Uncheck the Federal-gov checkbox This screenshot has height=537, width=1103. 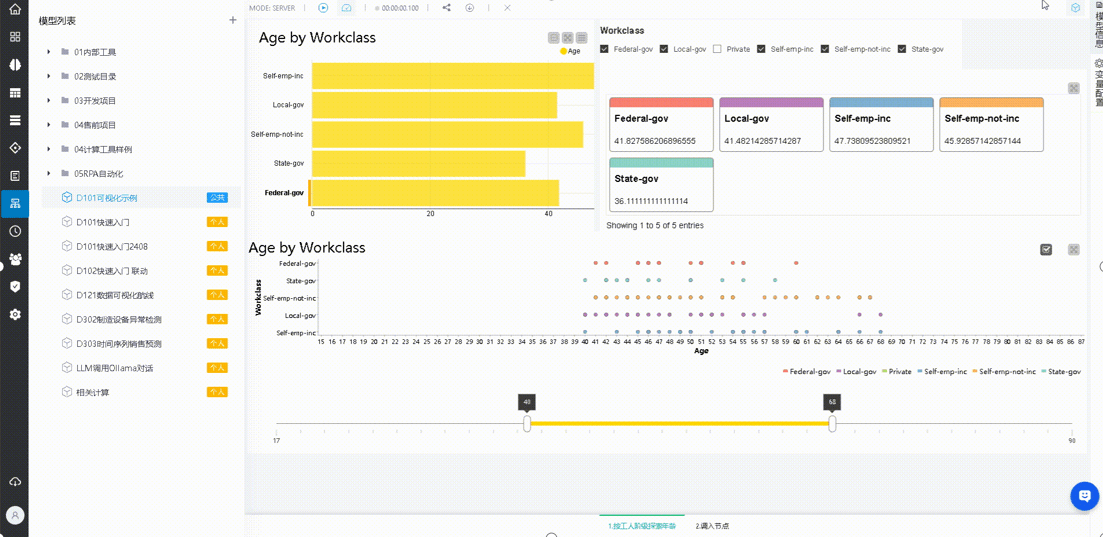tap(604, 49)
